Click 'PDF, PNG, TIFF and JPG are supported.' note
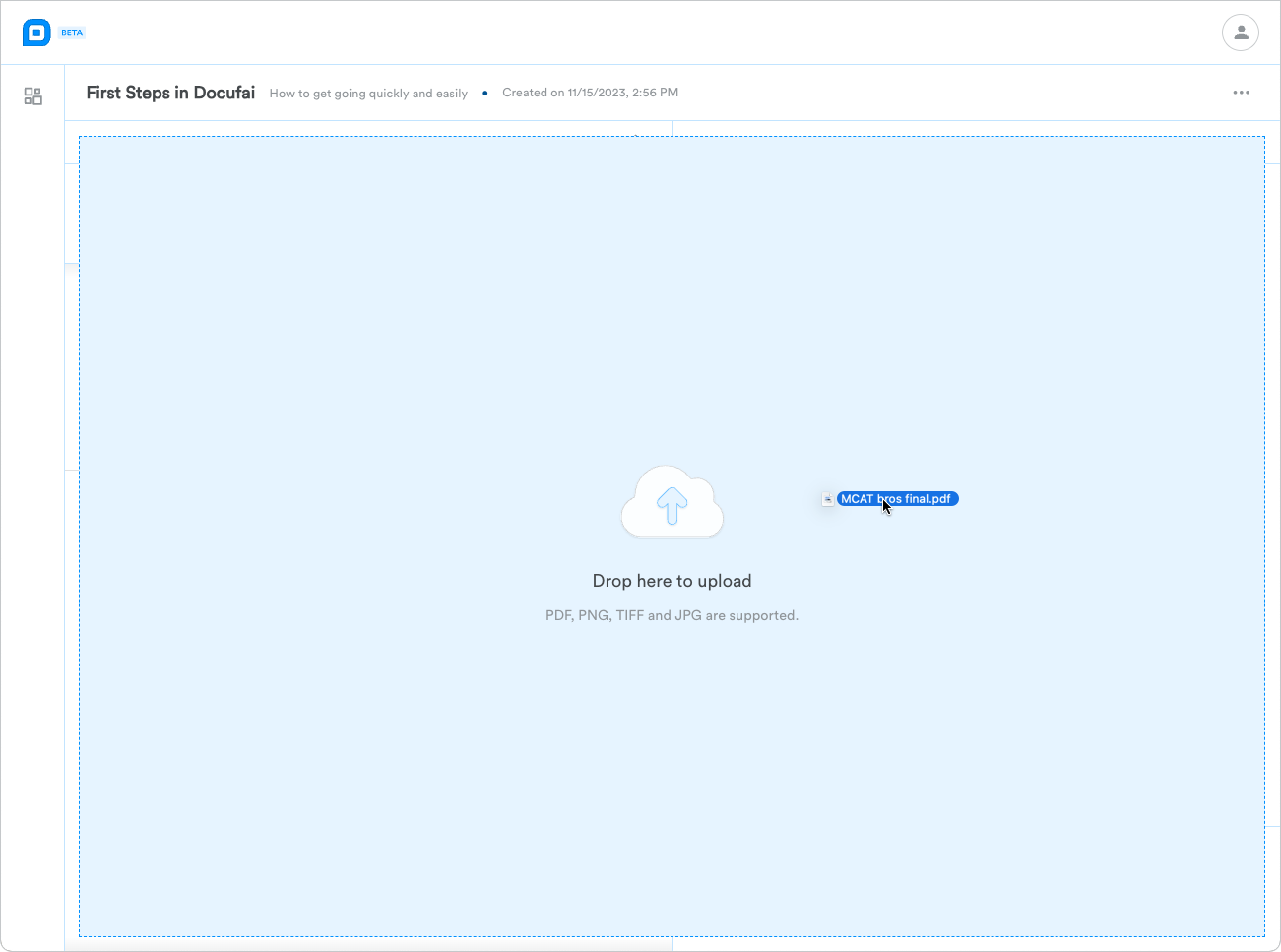Viewport: 1281px width, 952px height. (673, 615)
